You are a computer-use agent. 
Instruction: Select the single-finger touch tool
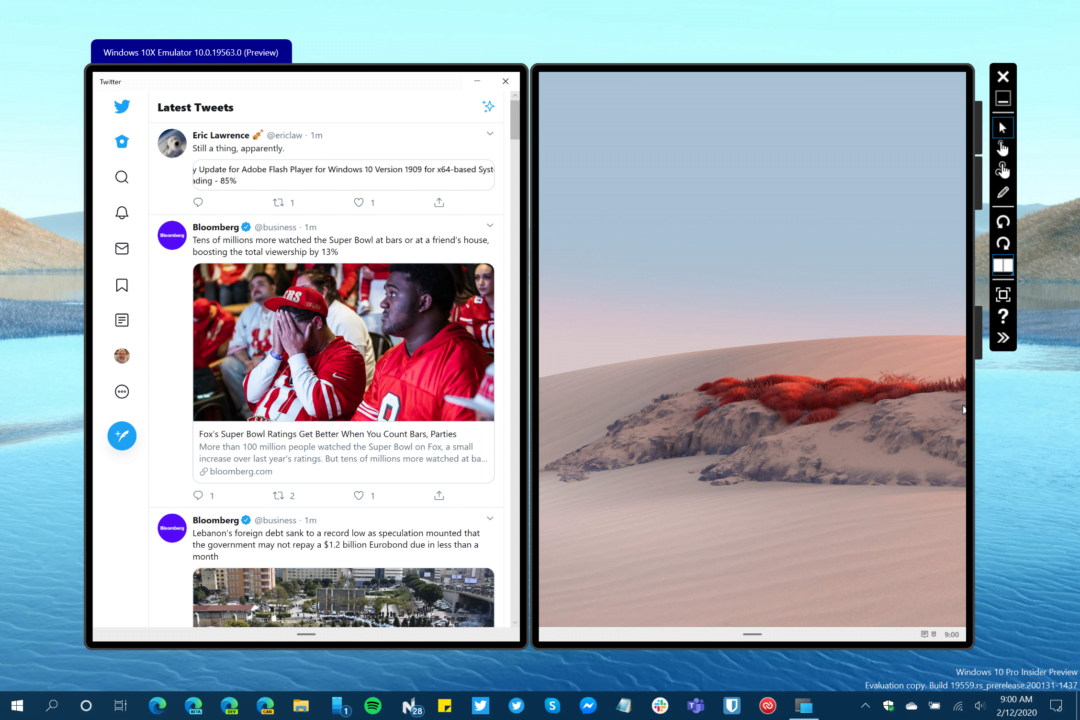1003,148
